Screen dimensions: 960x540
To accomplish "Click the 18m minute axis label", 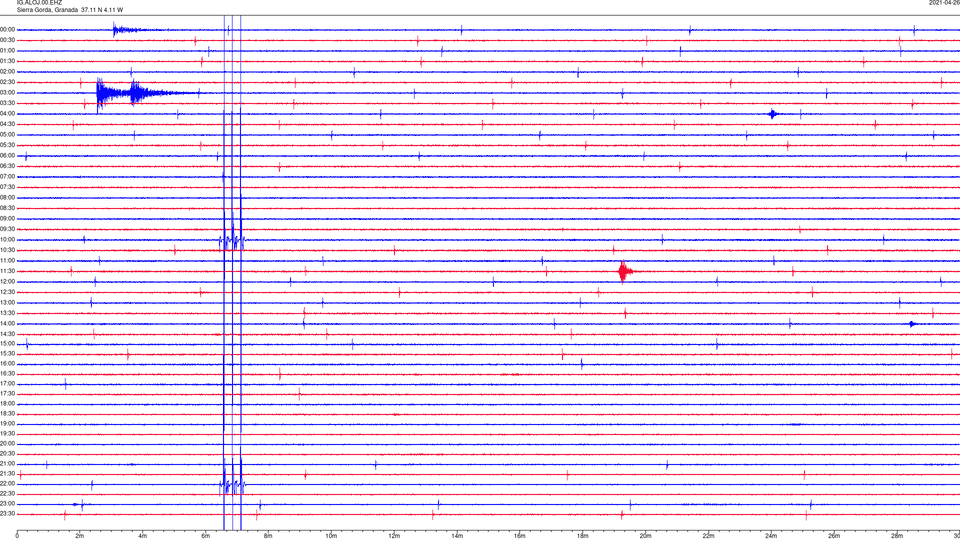I will click(582, 536).
